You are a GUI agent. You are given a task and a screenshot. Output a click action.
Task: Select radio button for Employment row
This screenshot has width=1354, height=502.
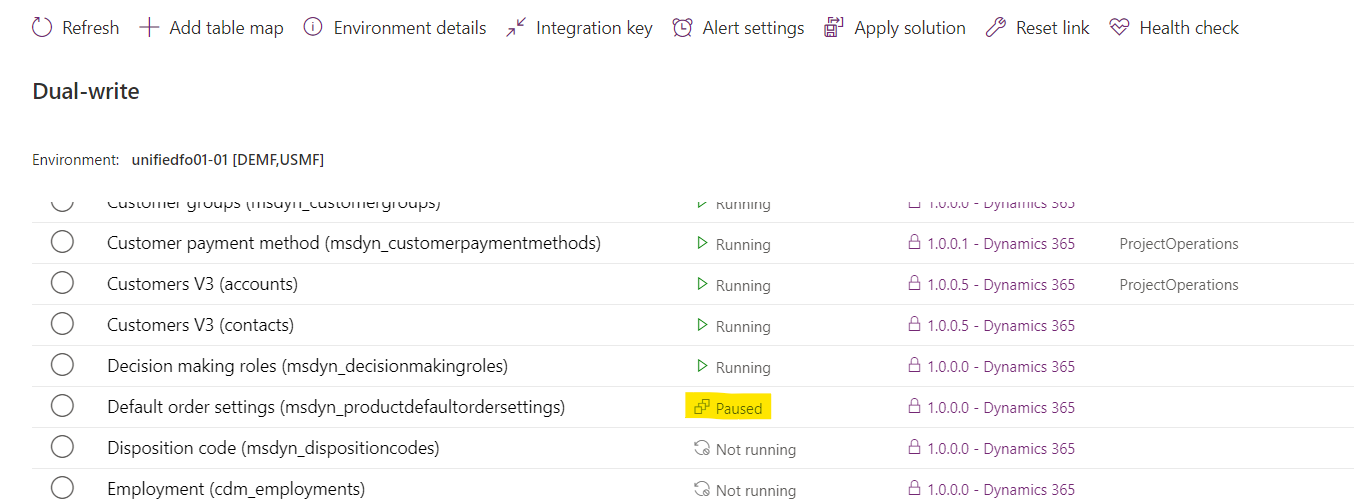coord(62,489)
